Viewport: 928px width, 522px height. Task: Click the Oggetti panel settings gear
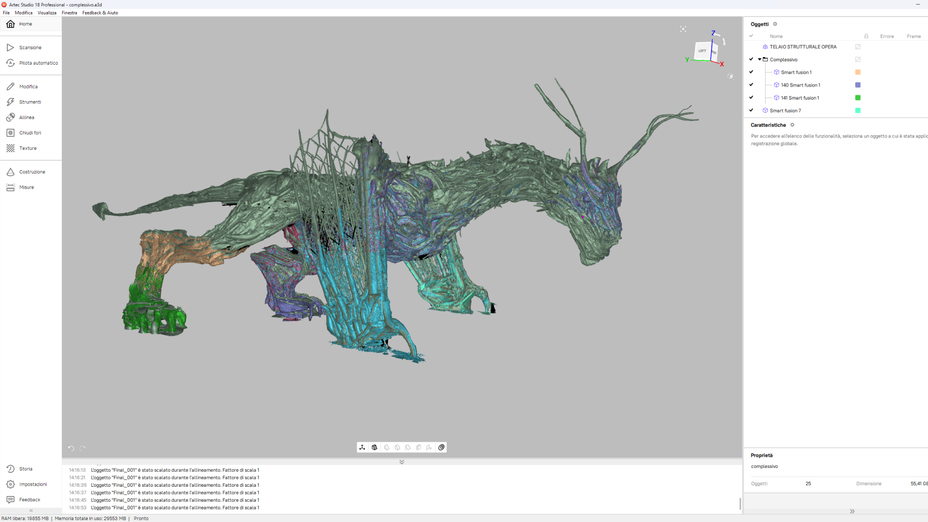point(775,24)
